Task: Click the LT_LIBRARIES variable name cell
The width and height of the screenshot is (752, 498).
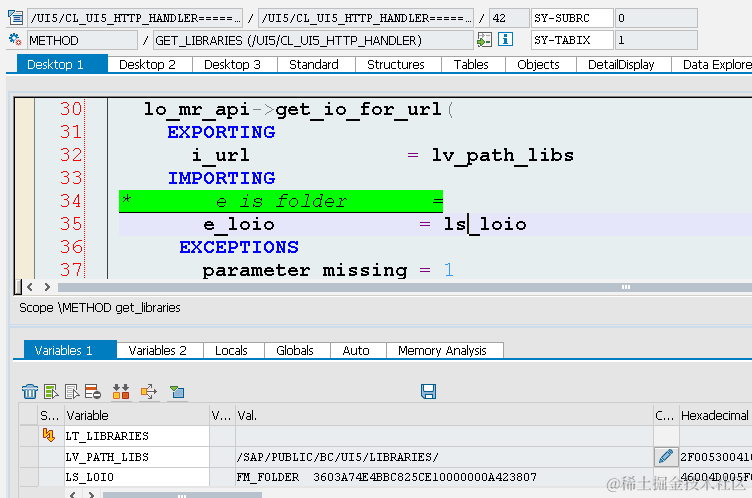Action: click(x=137, y=436)
